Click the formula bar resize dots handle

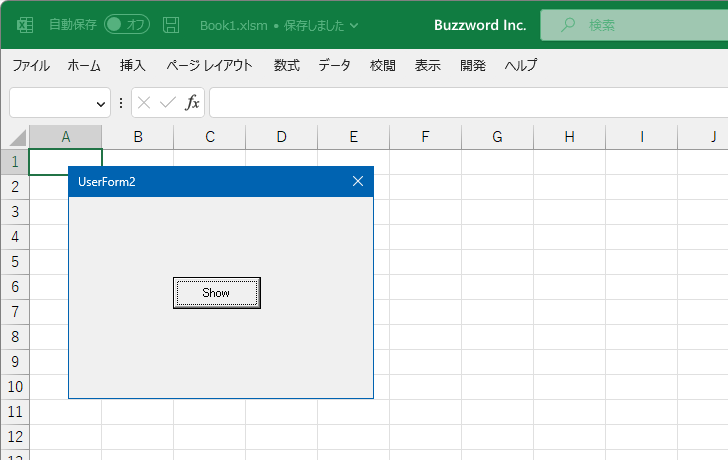pos(121,103)
